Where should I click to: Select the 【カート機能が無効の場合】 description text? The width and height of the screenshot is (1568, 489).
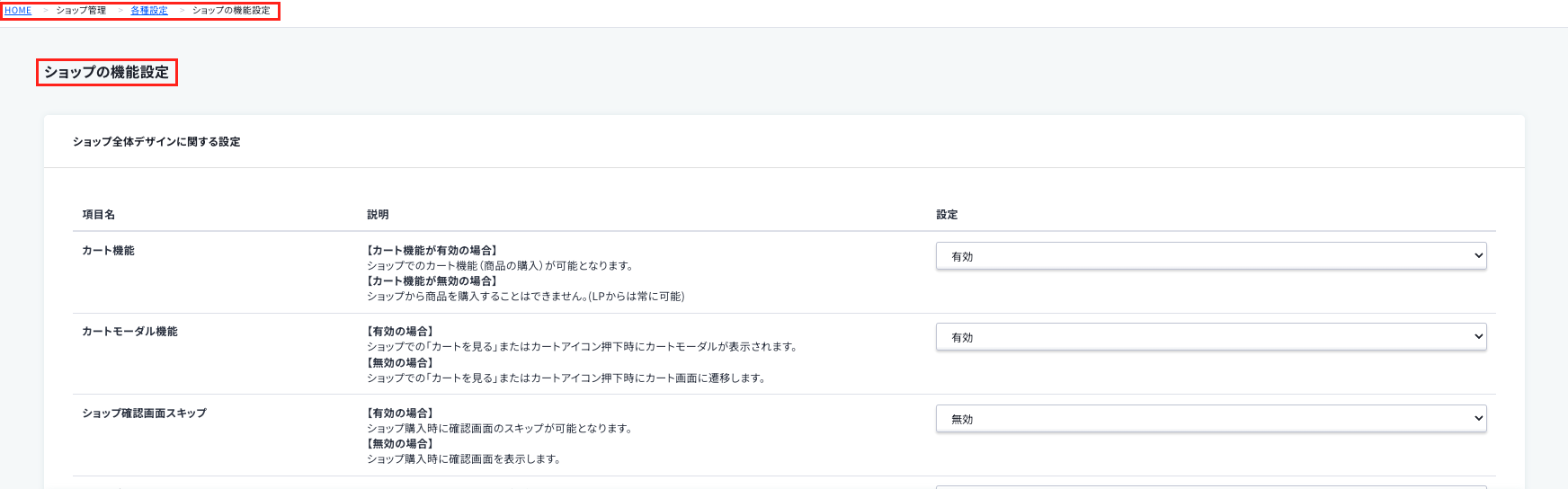[x=432, y=281]
